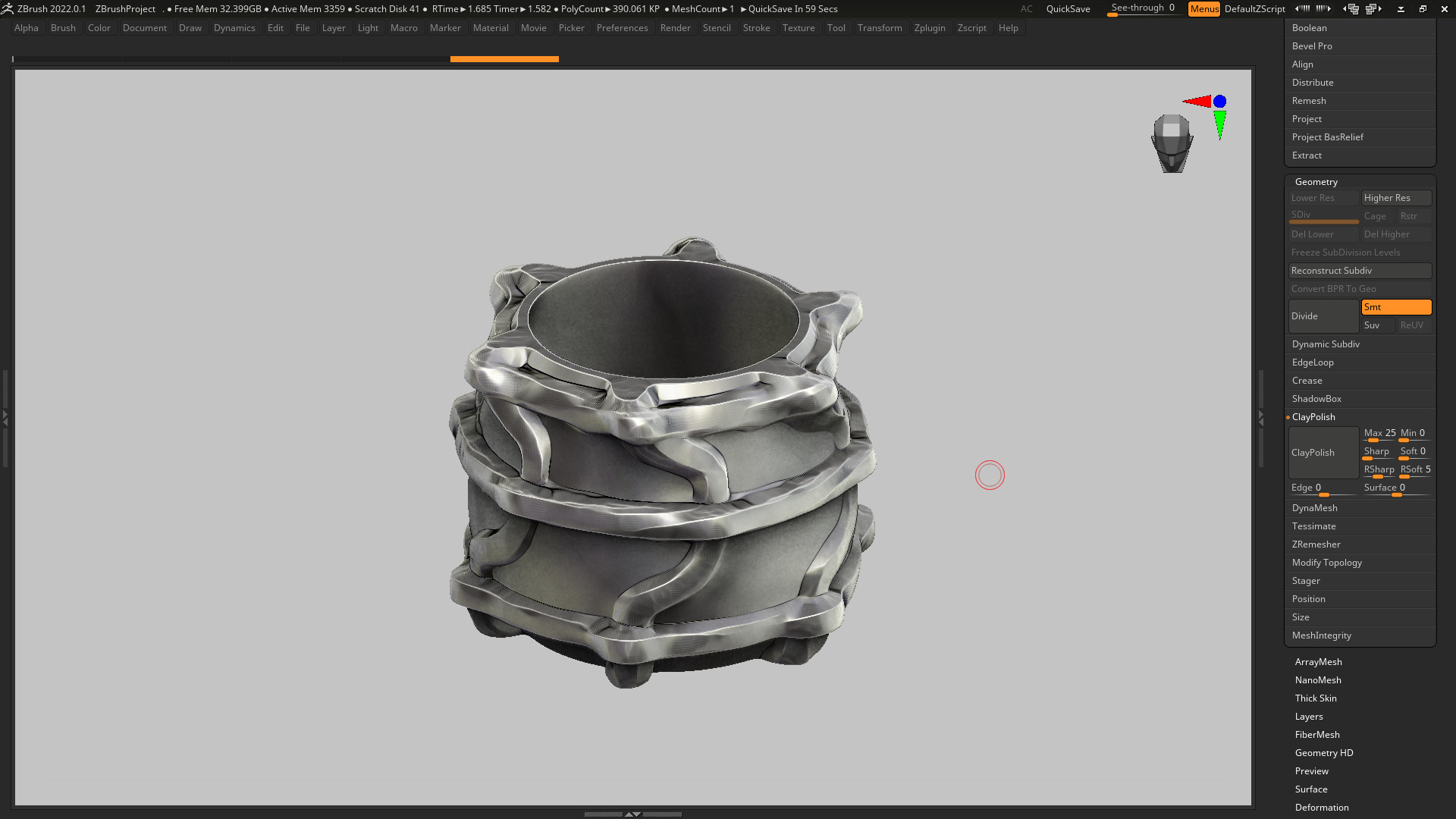Expand the Bevel Pro section

(x=1312, y=46)
